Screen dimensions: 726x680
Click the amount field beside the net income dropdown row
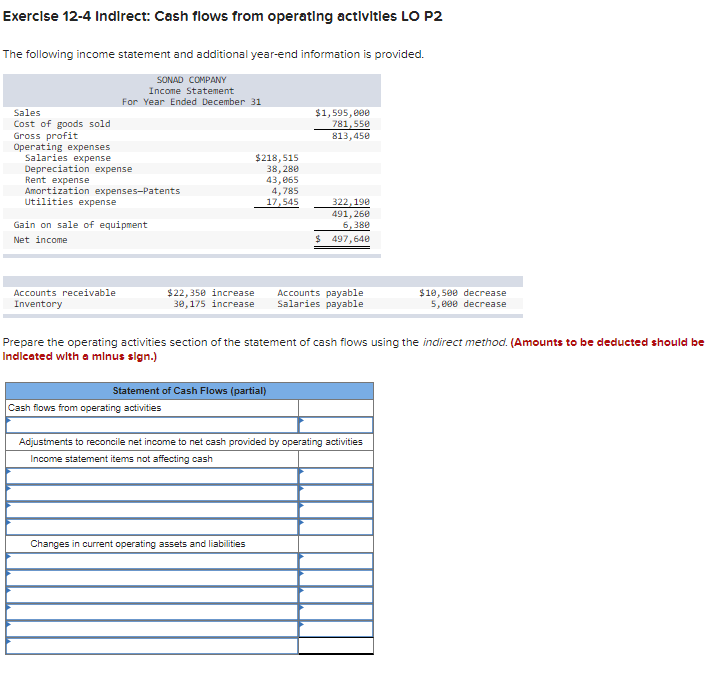336,425
